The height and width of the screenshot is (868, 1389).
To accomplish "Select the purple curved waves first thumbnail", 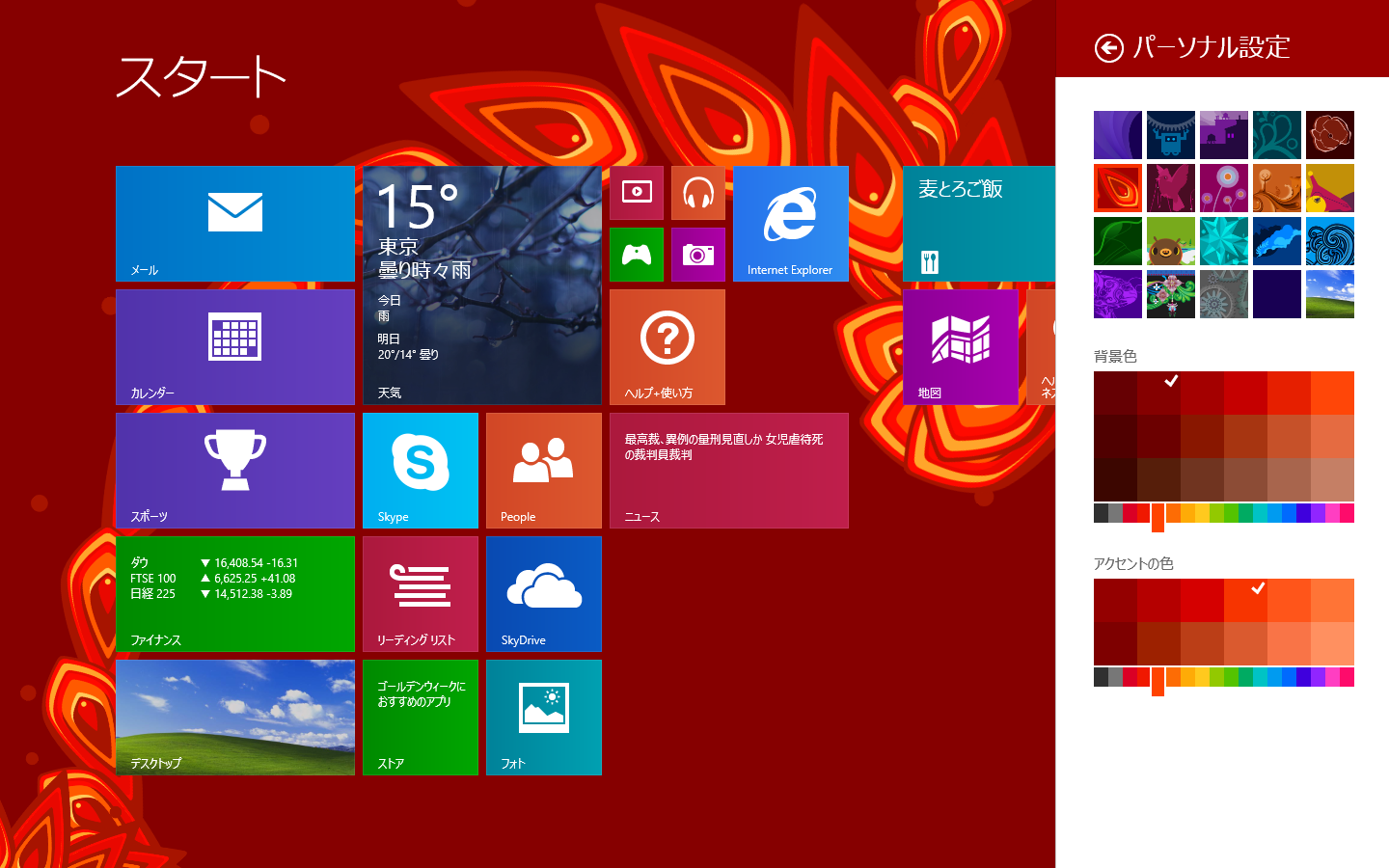I will [x=1118, y=135].
